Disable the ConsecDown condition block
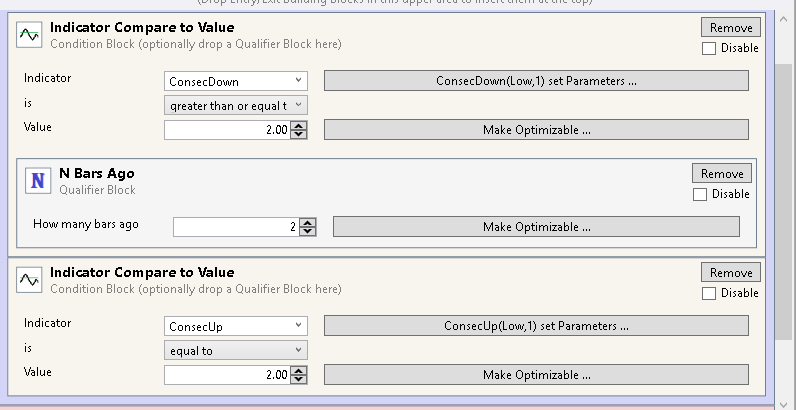This screenshot has width=796, height=410. coord(709,48)
